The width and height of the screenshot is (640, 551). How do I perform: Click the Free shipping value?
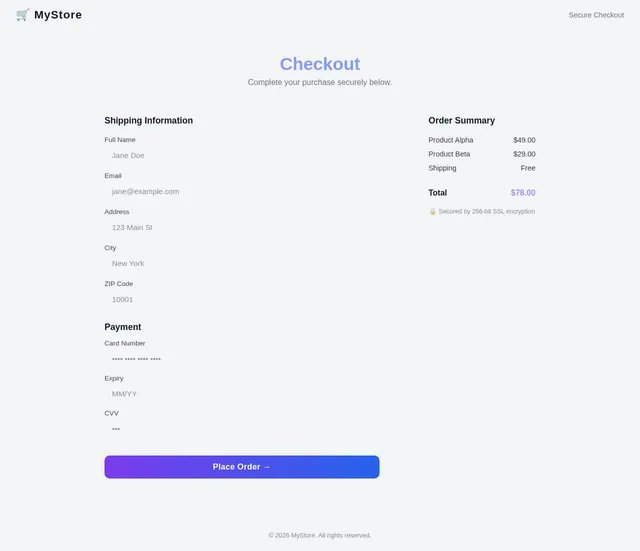[x=528, y=168]
